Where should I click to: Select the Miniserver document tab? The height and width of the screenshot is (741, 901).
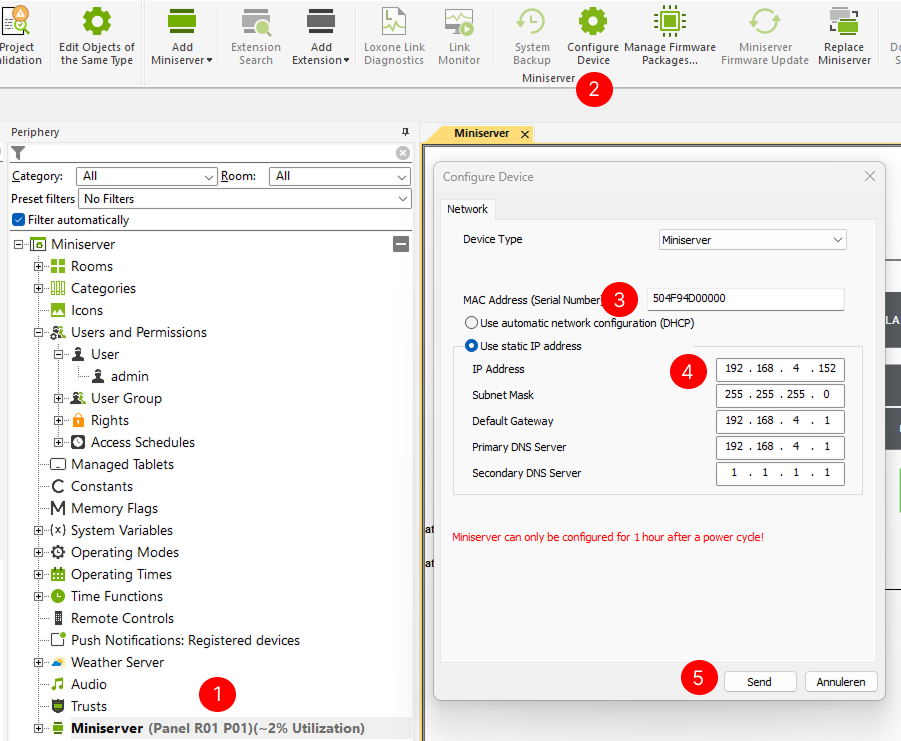481,133
